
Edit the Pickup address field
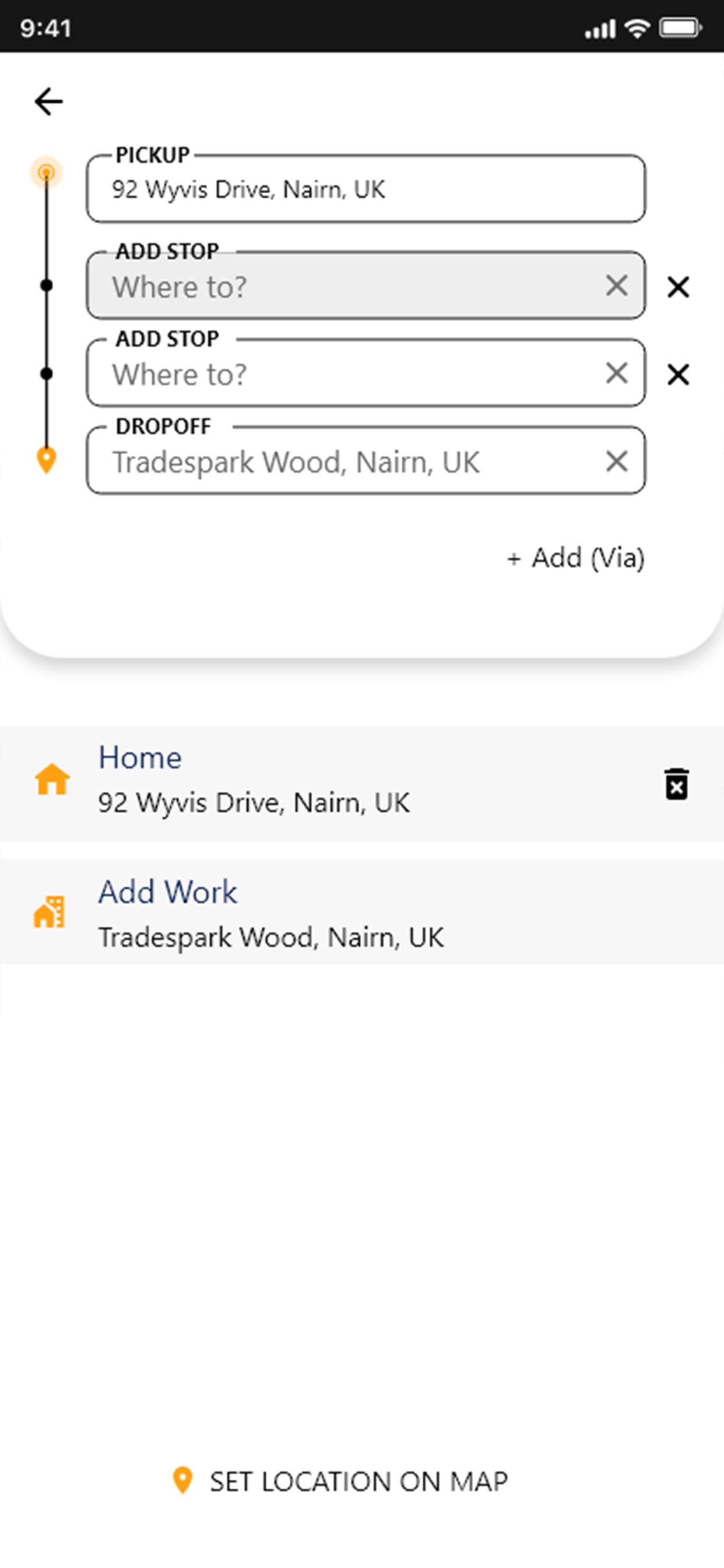(365, 188)
